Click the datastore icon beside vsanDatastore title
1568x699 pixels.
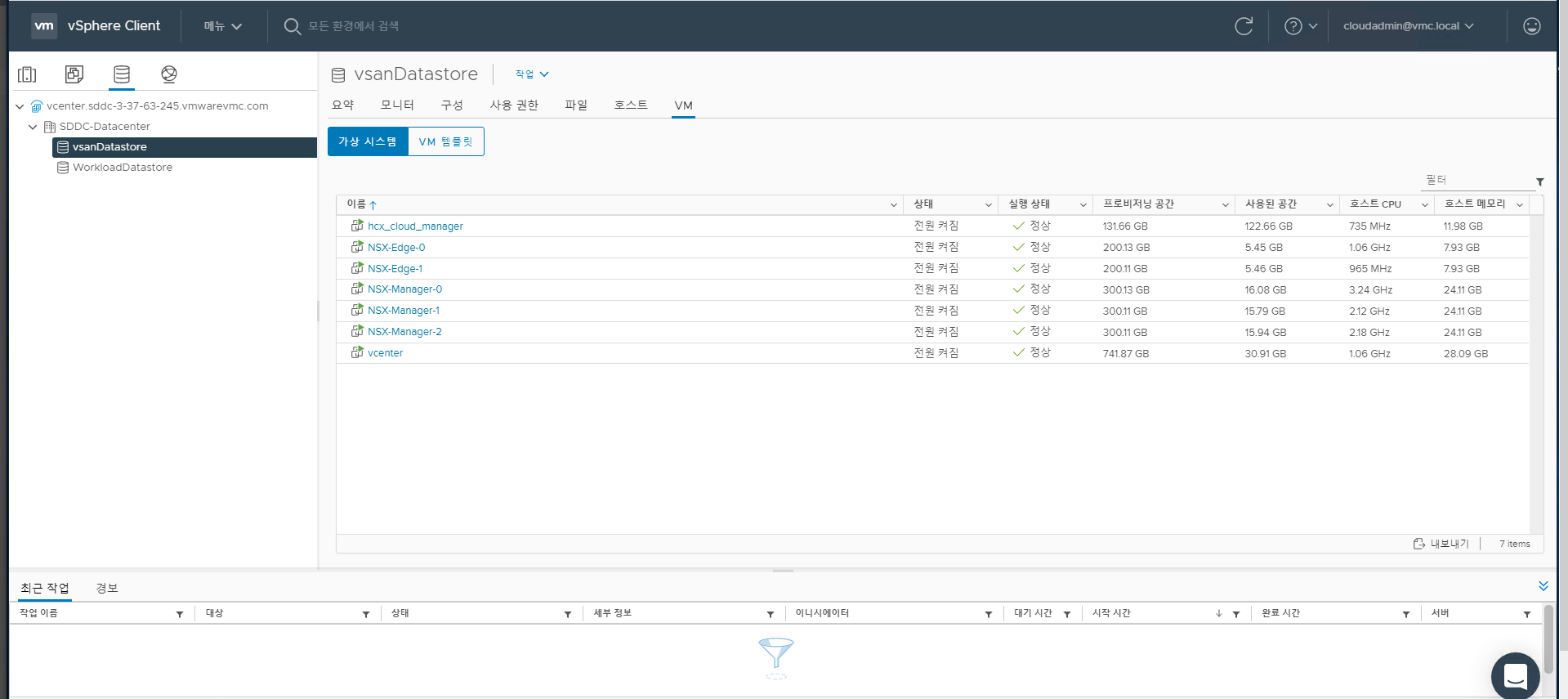338,75
